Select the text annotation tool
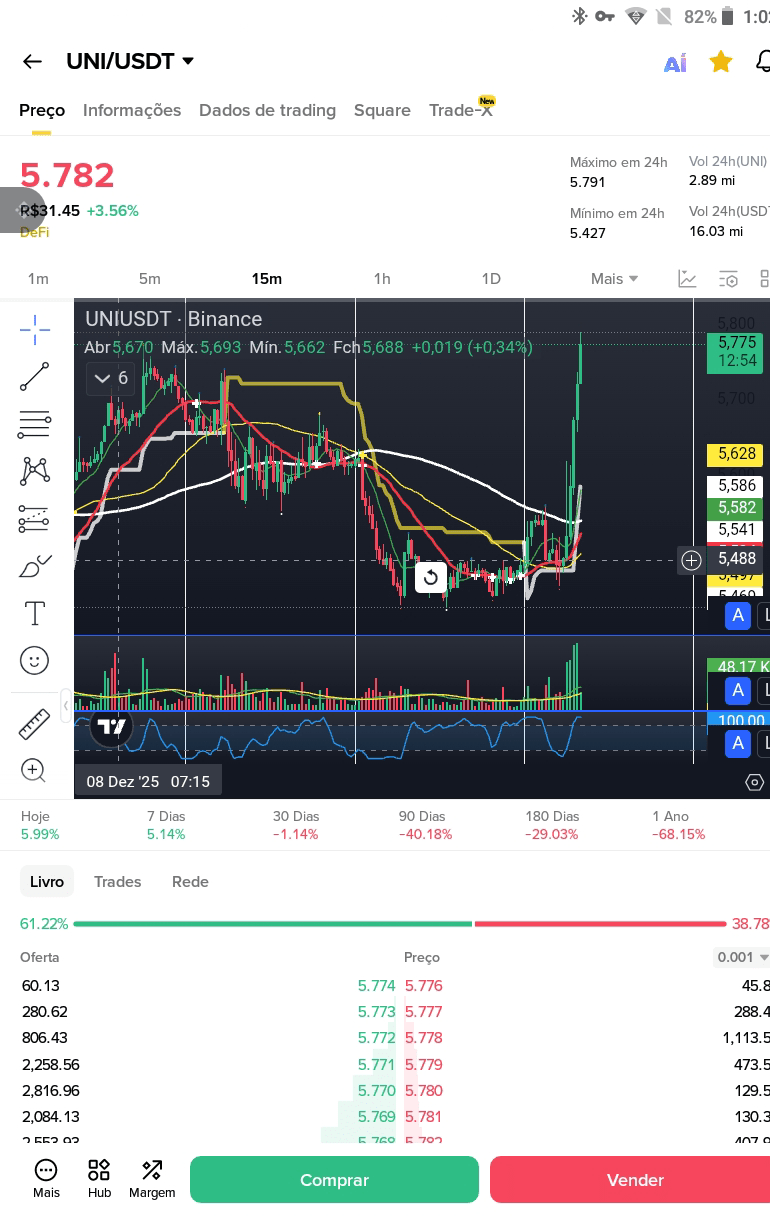 click(34, 613)
